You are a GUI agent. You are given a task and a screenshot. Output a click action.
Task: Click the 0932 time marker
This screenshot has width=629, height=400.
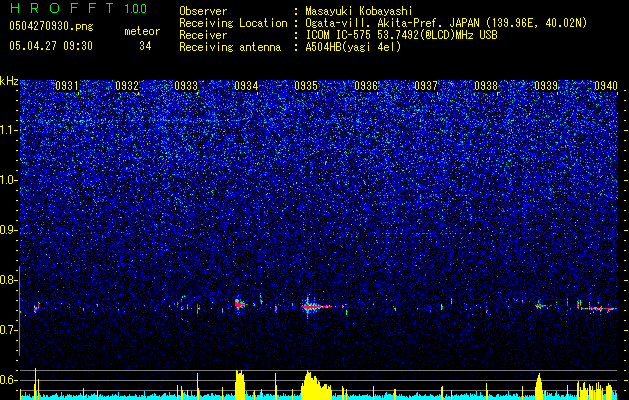click(x=127, y=86)
